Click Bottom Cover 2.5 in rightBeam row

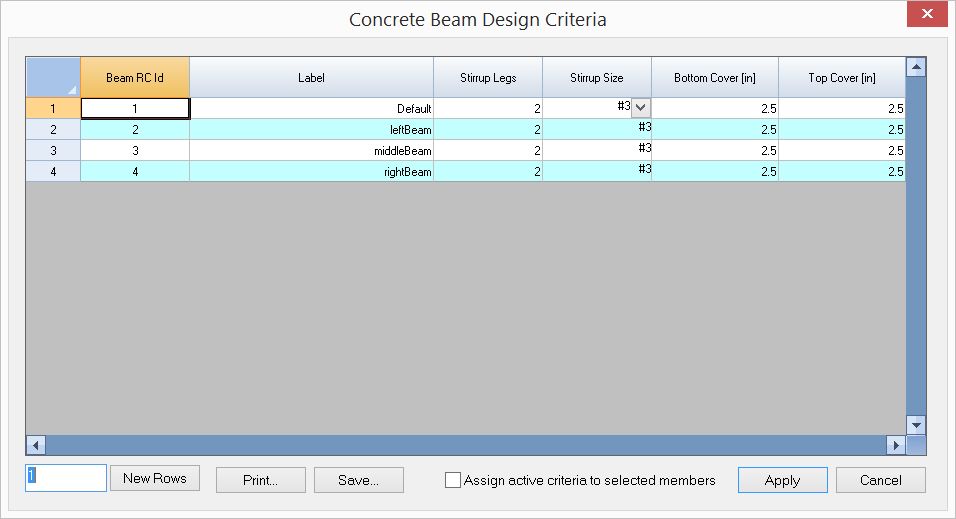click(715, 171)
